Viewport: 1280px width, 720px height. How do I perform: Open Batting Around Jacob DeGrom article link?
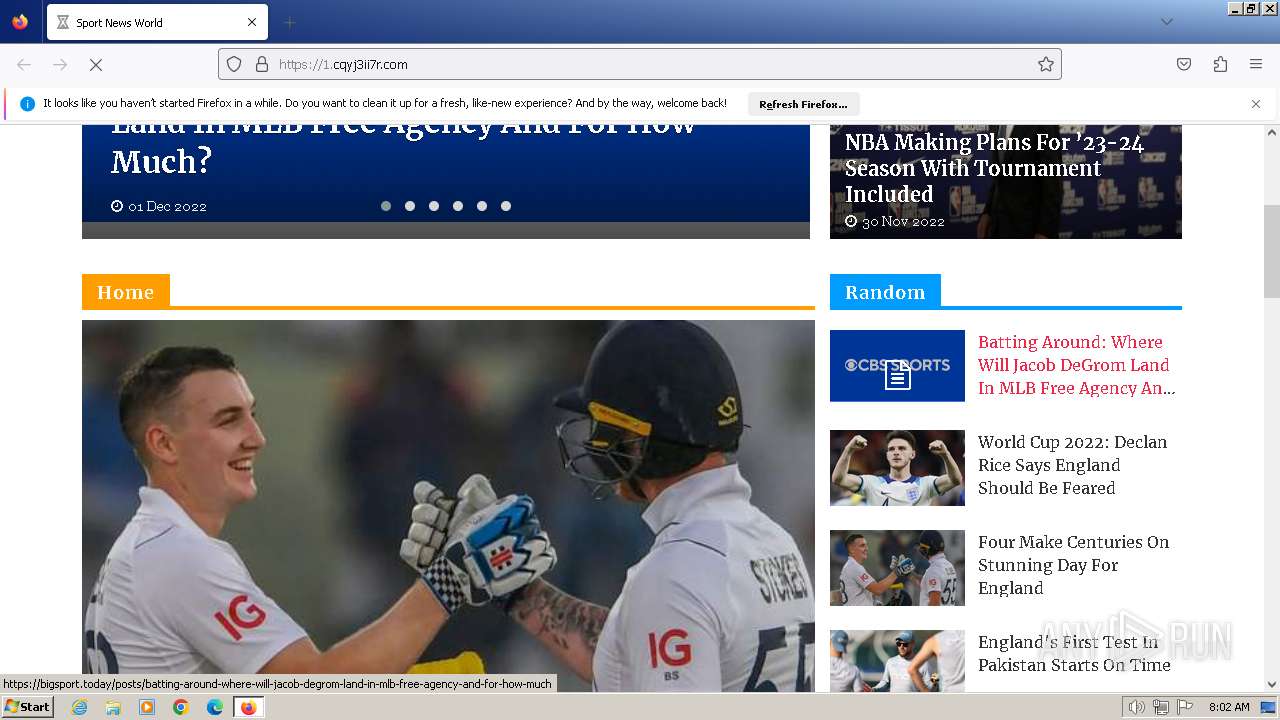[1076, 365]
